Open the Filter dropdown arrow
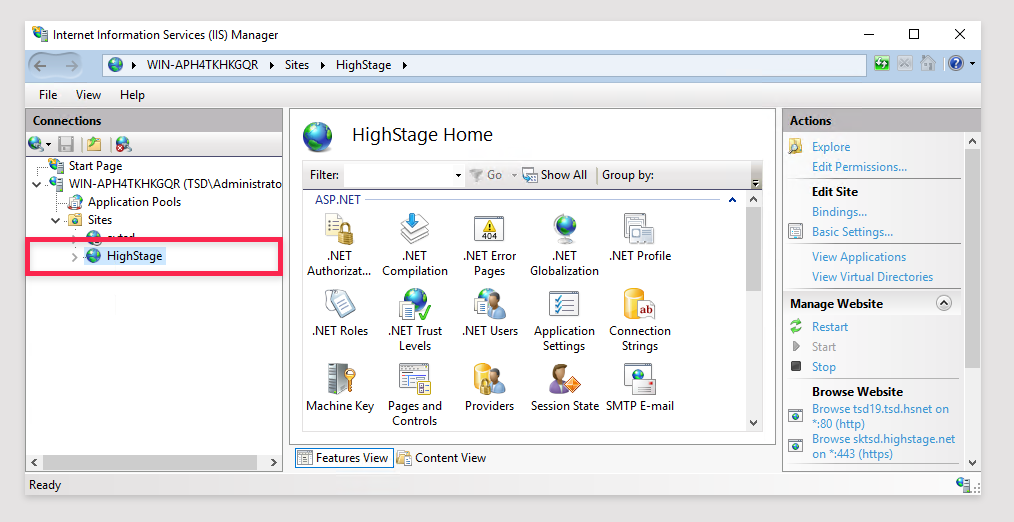The width and height of the screenshot is (1014, 522). (458, 175)
